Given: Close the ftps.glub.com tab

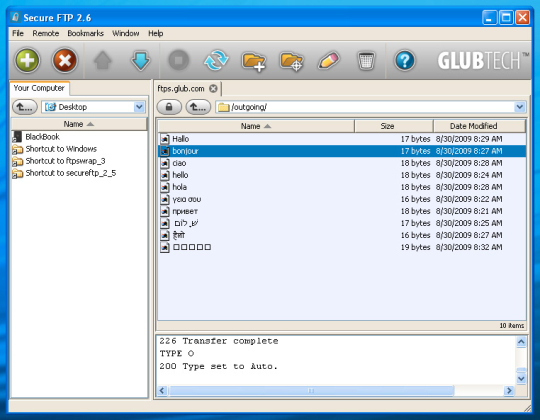Looking at the screenshot, I should [214, 89].
